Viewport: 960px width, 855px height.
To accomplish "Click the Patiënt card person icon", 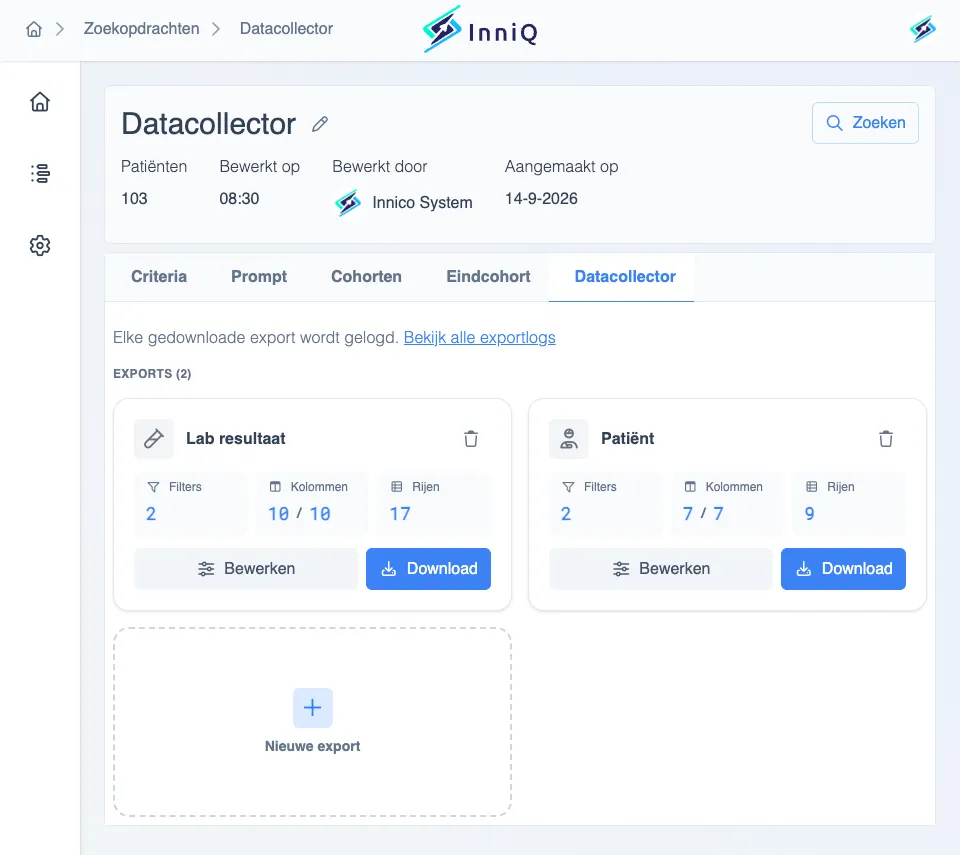I will point(569,439).
